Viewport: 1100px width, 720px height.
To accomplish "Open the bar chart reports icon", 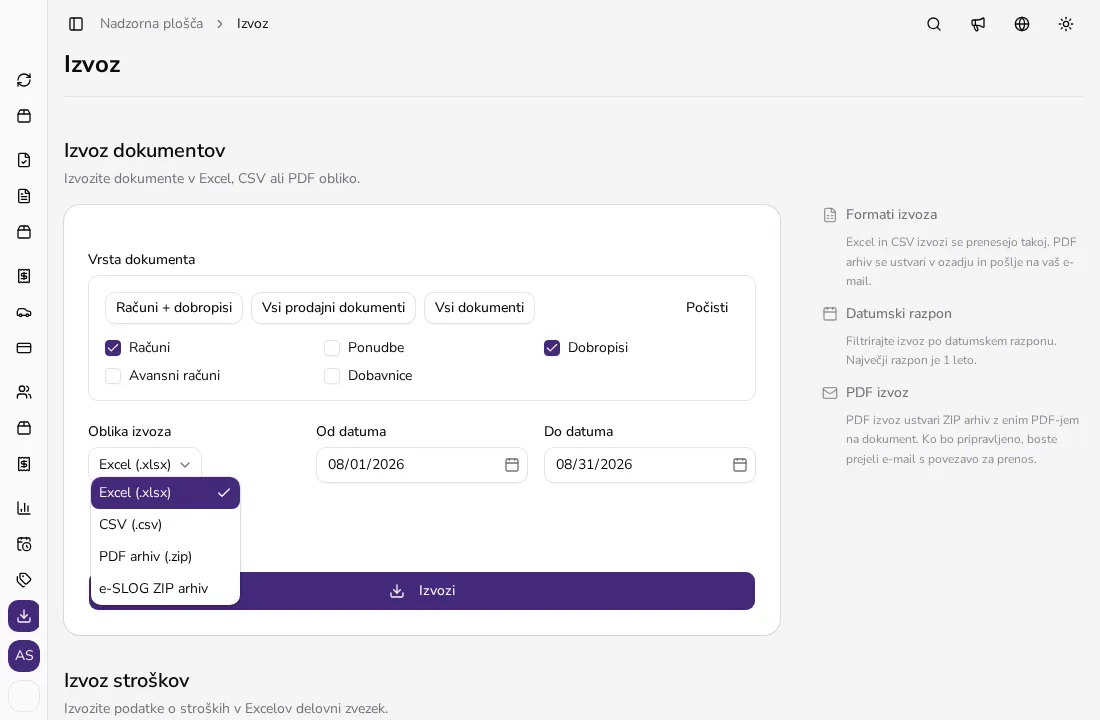I will (x=24, y=508).
